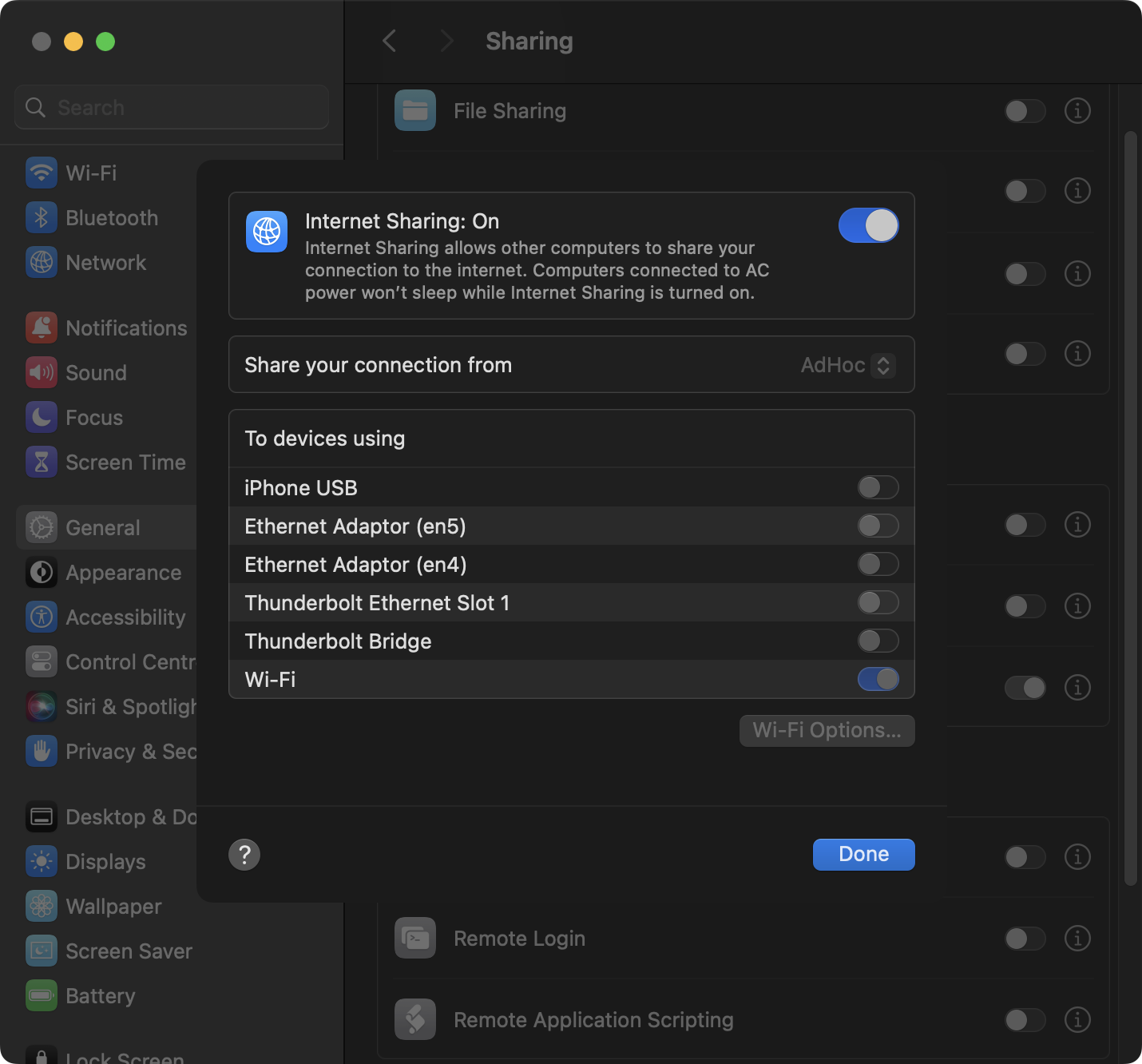The image size is (1142, 1064).
Task: Toggle Thunderbolt Ethernet Slot 1 switch
Action: pyautogui.click(x=878, y=602)
